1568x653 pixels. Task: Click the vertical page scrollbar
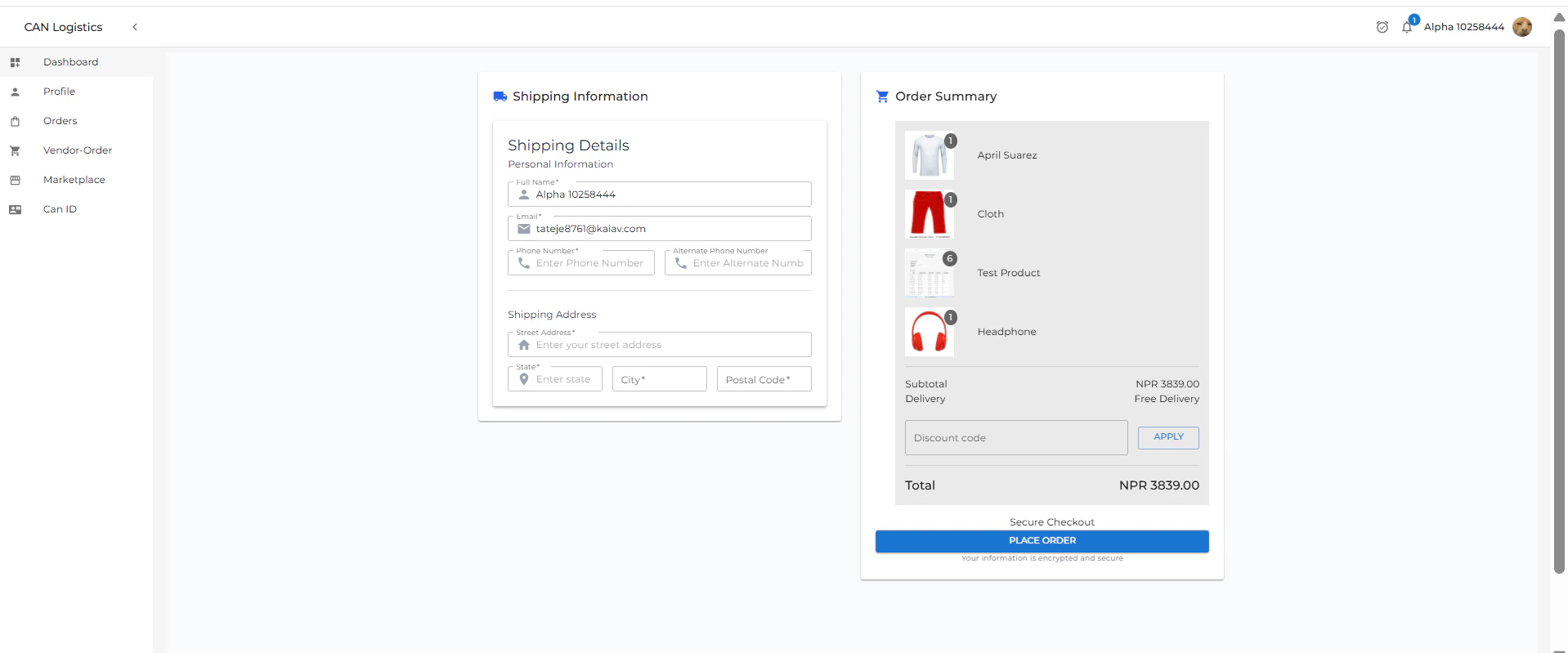tap(1559, 301)
